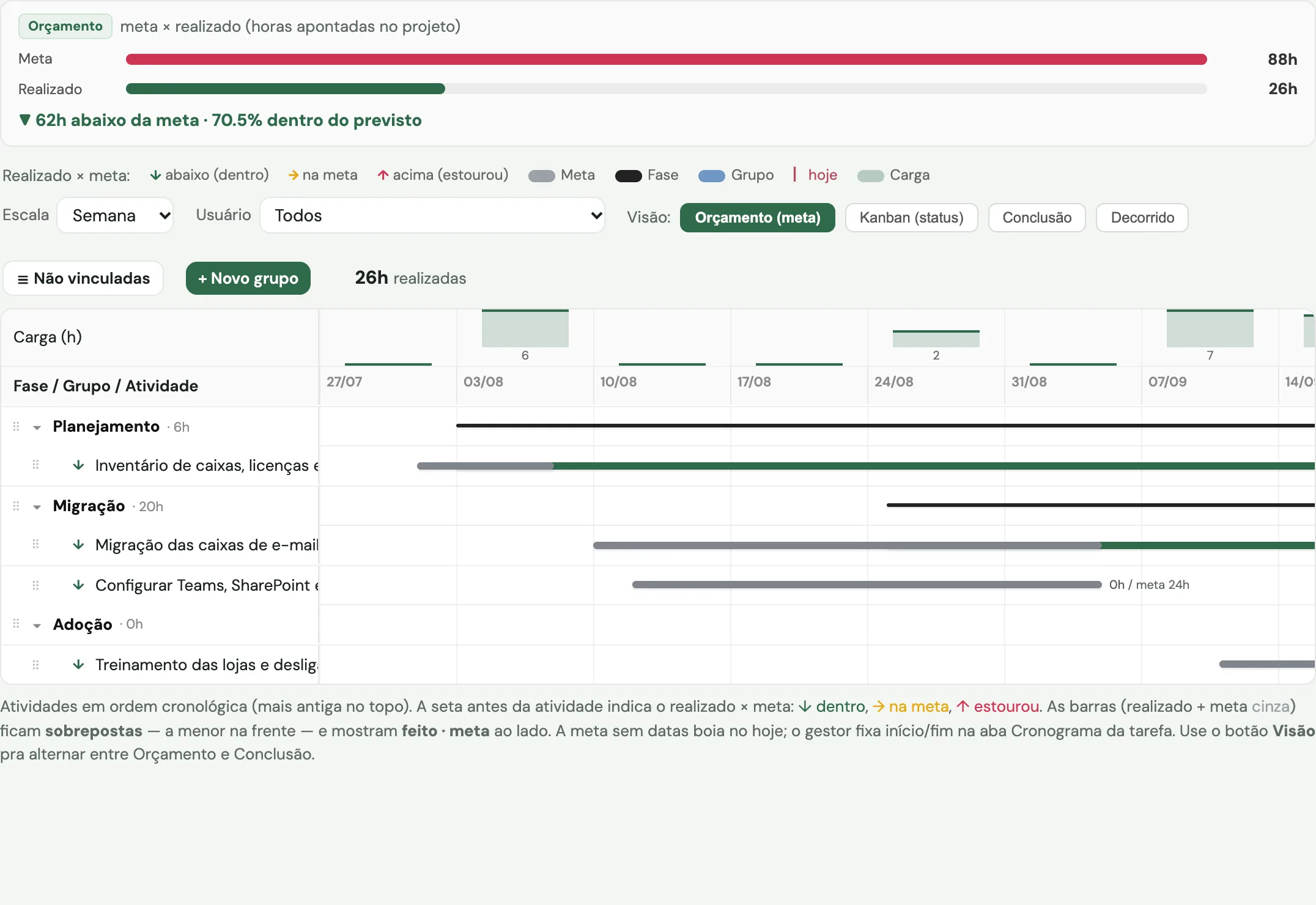Click the 'na meta' legend arrow icon
The width and height of the screenshot is (1316, 905).
click(x=294, y=175)
